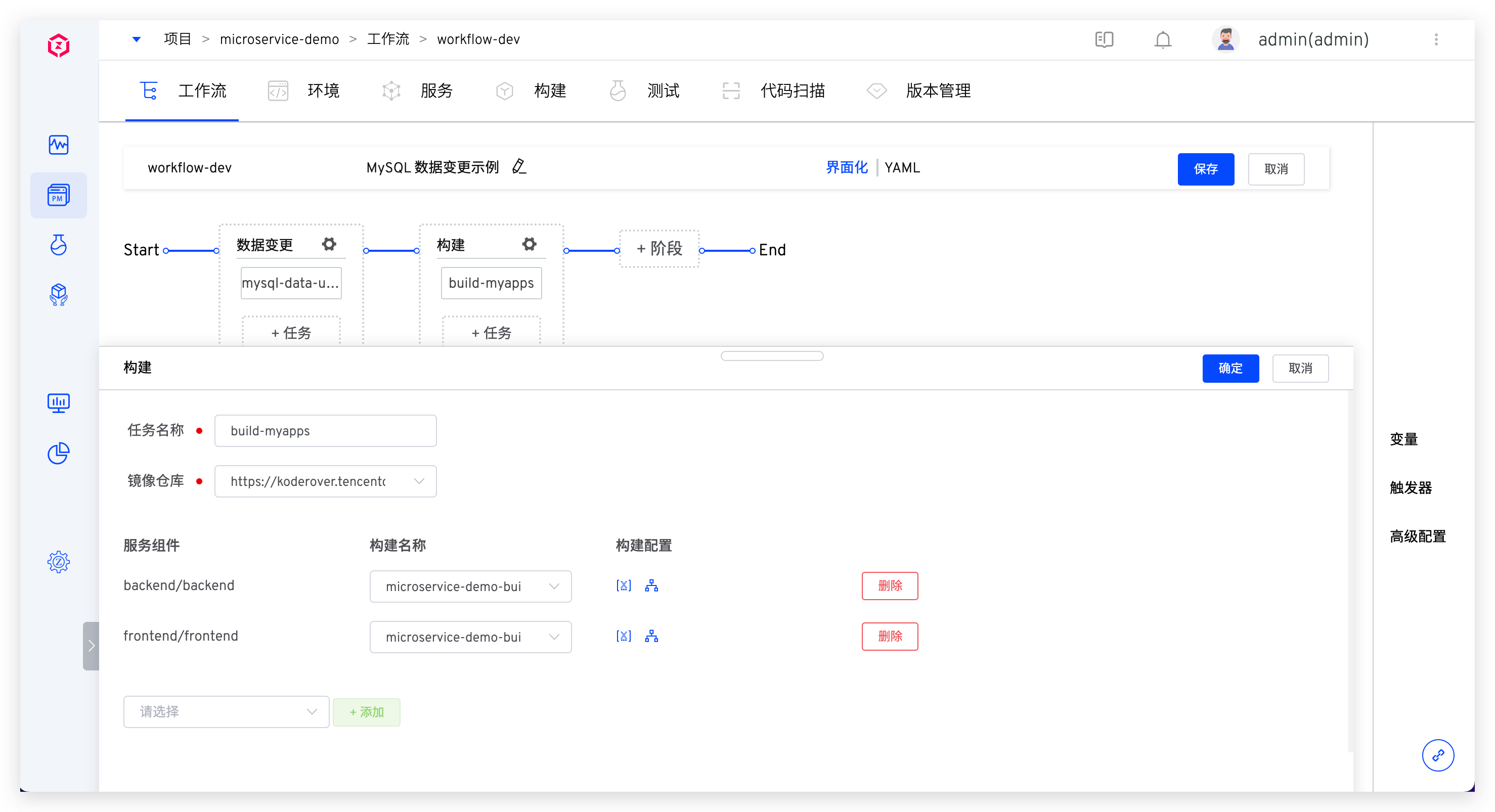Click variable icon for backend/backend row
1495x812 pixels.
coord(623,586)
